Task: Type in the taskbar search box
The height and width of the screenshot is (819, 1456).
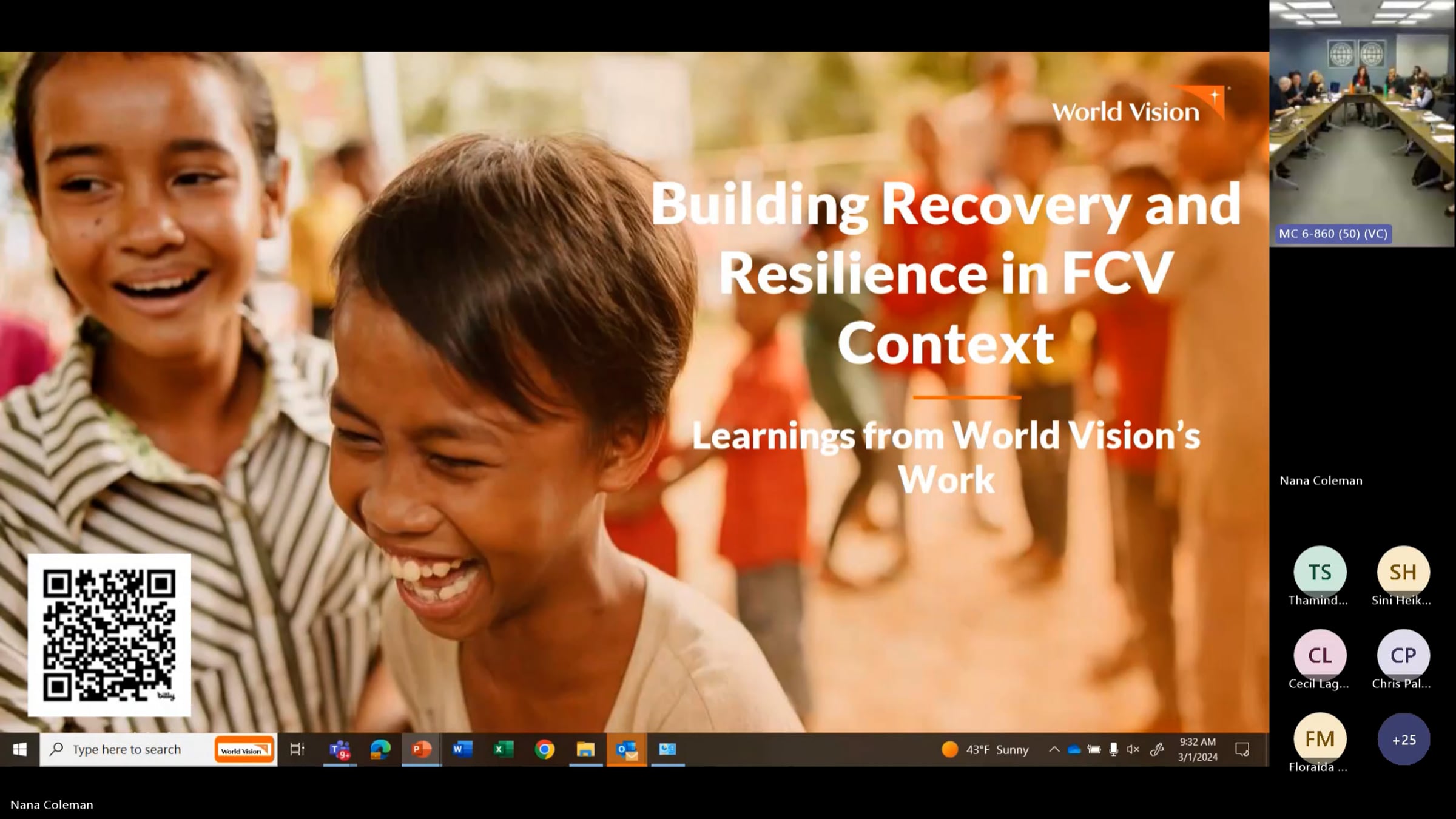Action: point(127,750)
